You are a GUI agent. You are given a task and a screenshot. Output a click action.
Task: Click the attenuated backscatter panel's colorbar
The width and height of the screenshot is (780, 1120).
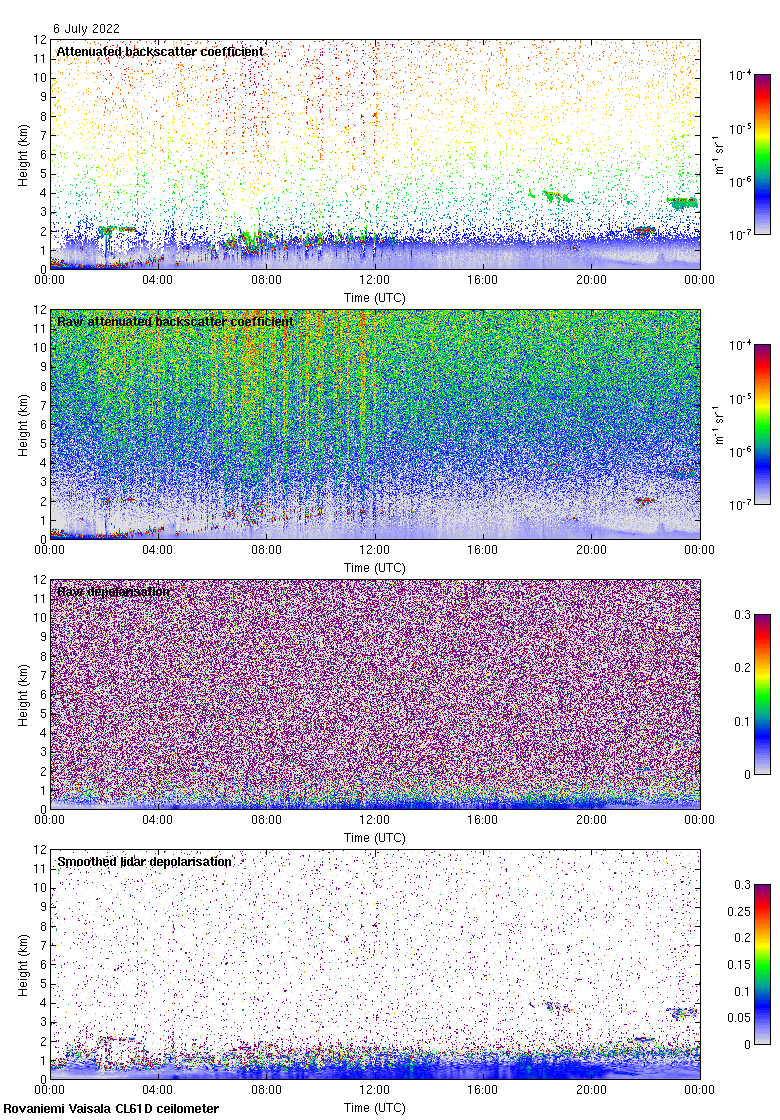[762, 154]
